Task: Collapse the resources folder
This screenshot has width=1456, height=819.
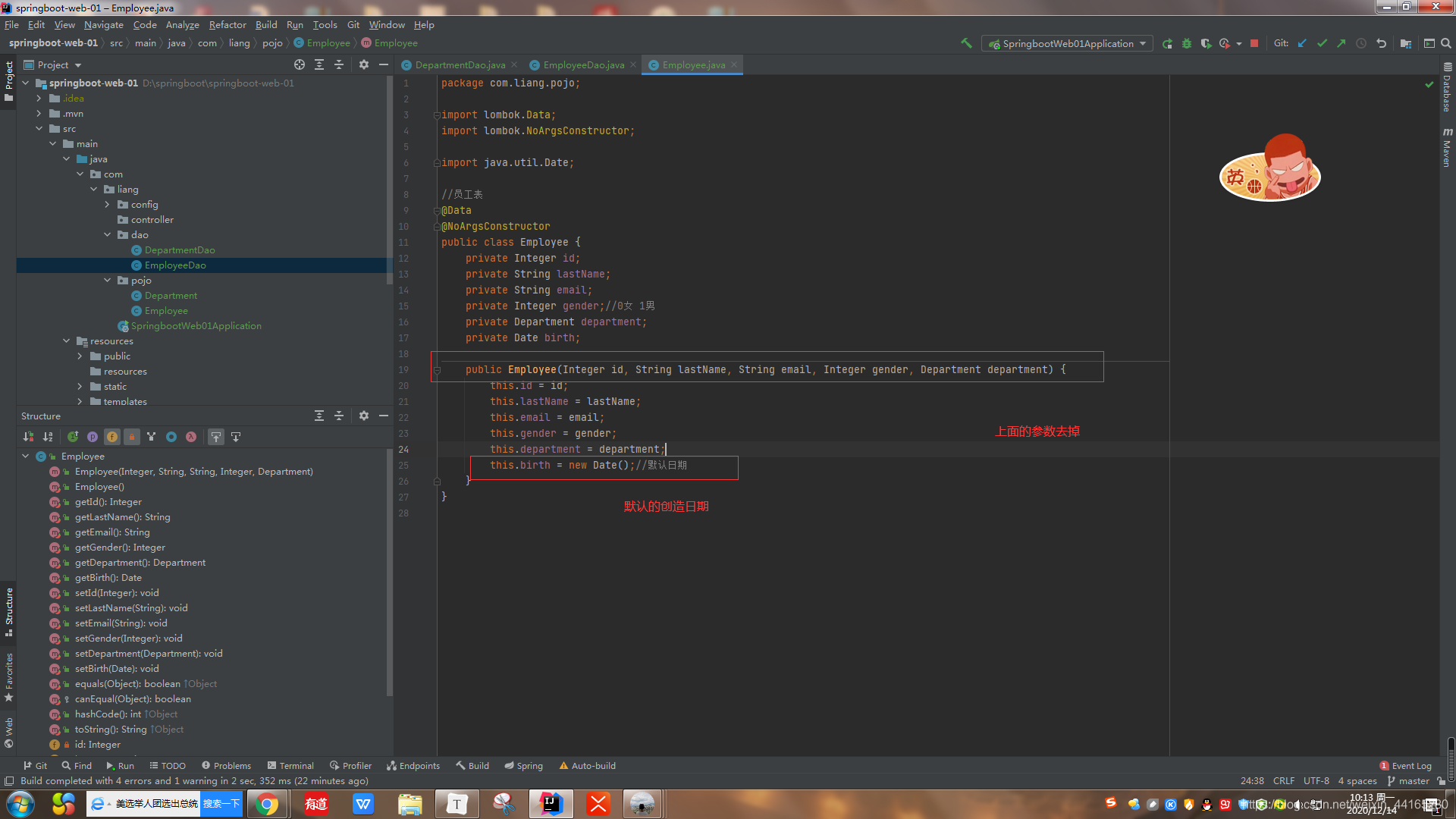Action: tap(67, 341)
